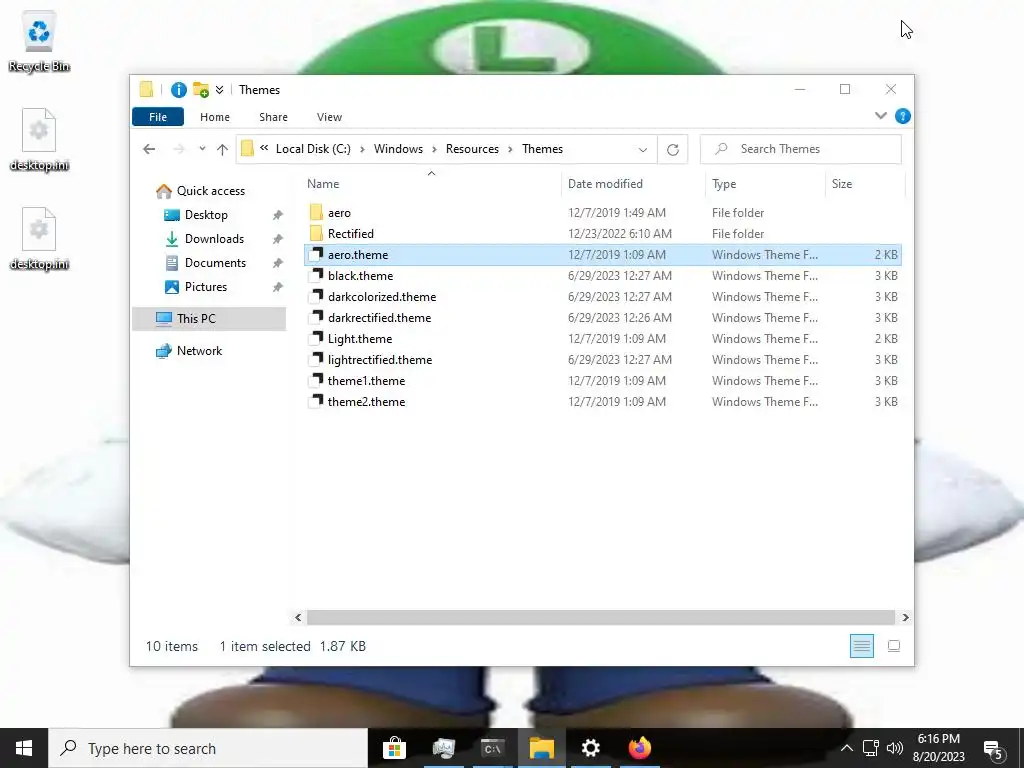Select the darkrectified.theme file
The image size is (1024, 768).
click(603, 317)
